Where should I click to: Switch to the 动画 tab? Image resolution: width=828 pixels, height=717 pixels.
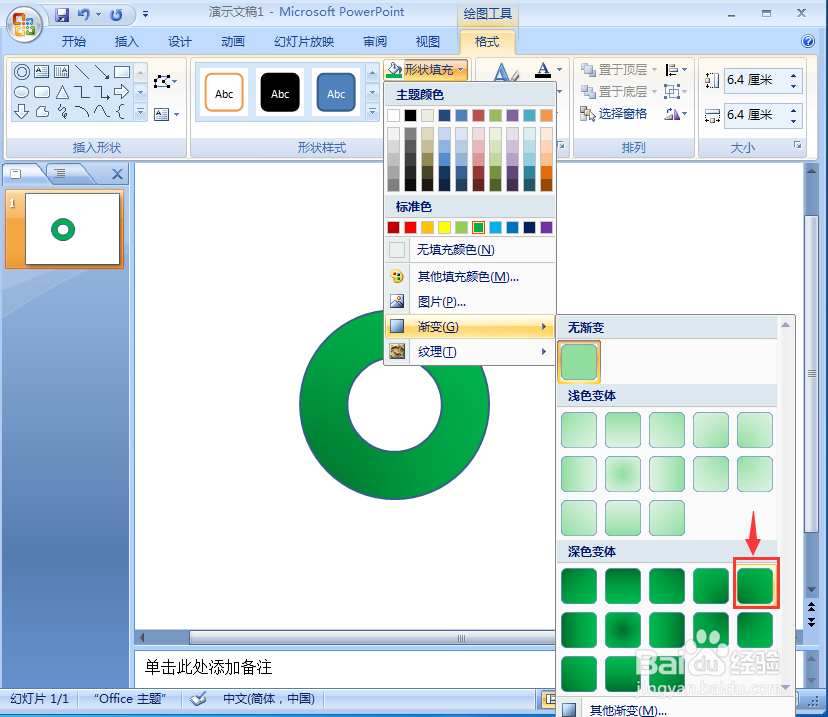[232, 42]
